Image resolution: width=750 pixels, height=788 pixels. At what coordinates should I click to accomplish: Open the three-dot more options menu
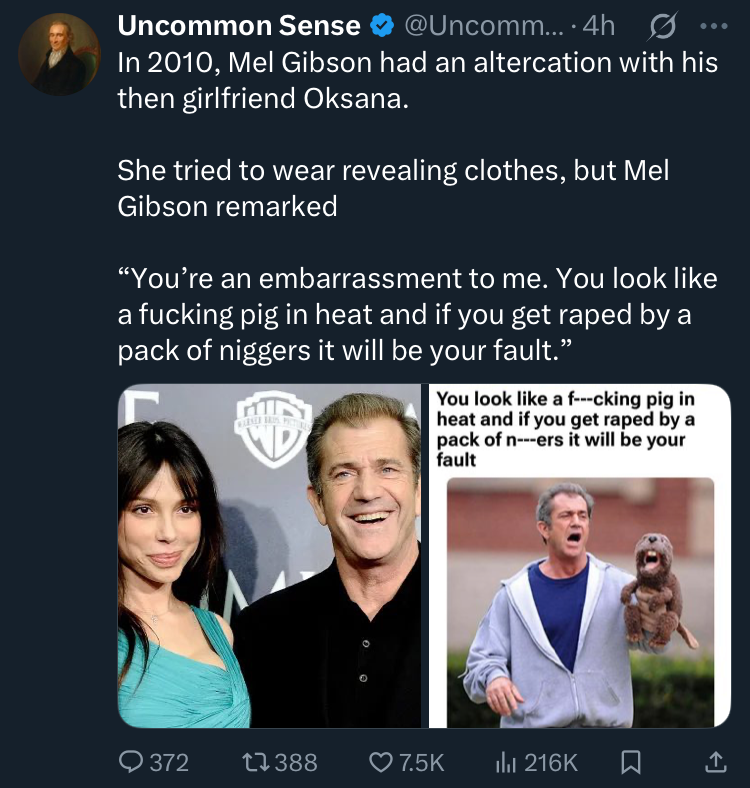[713, 26]
